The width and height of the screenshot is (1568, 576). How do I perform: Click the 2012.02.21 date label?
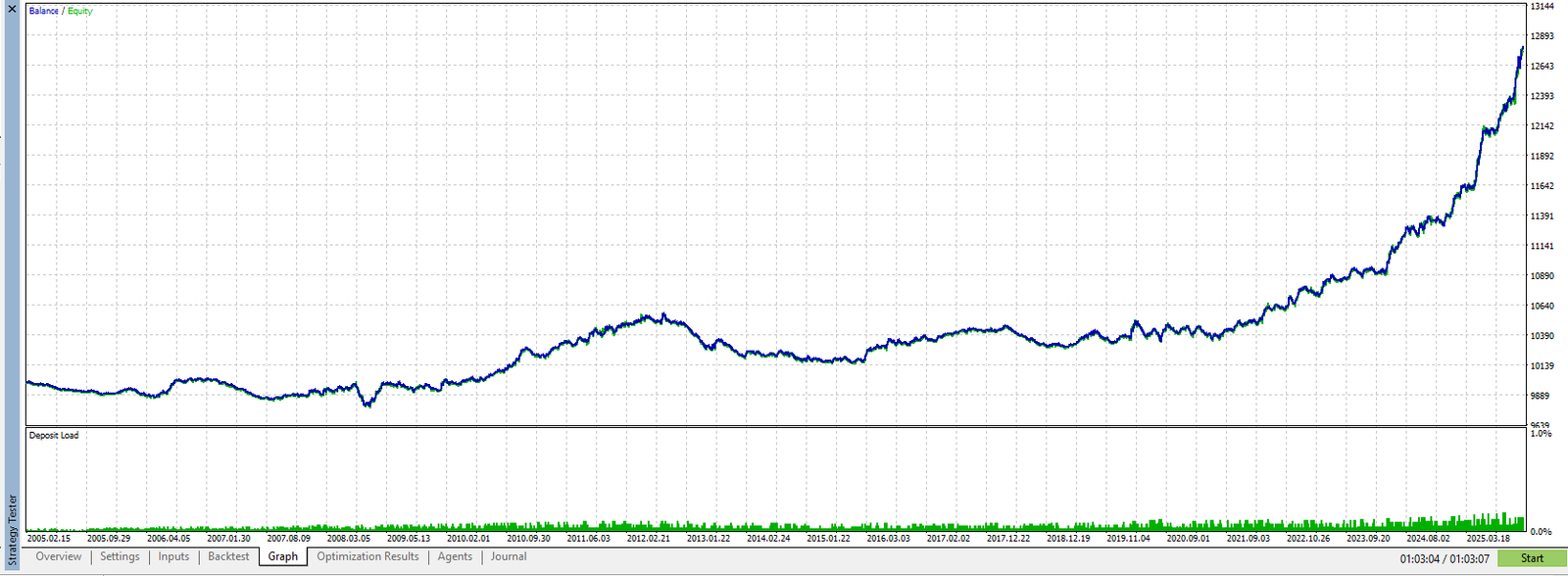click(649, 538)
